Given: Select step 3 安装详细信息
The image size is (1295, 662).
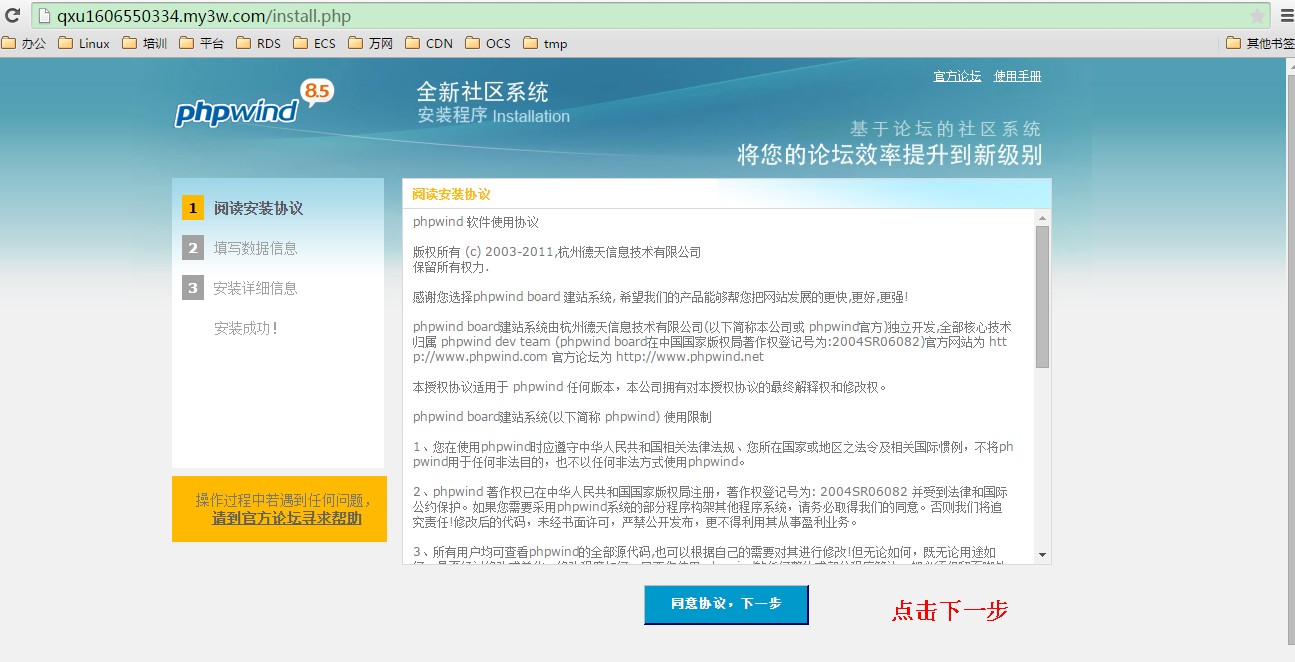Looking at the screenshot, I should 240,288.
